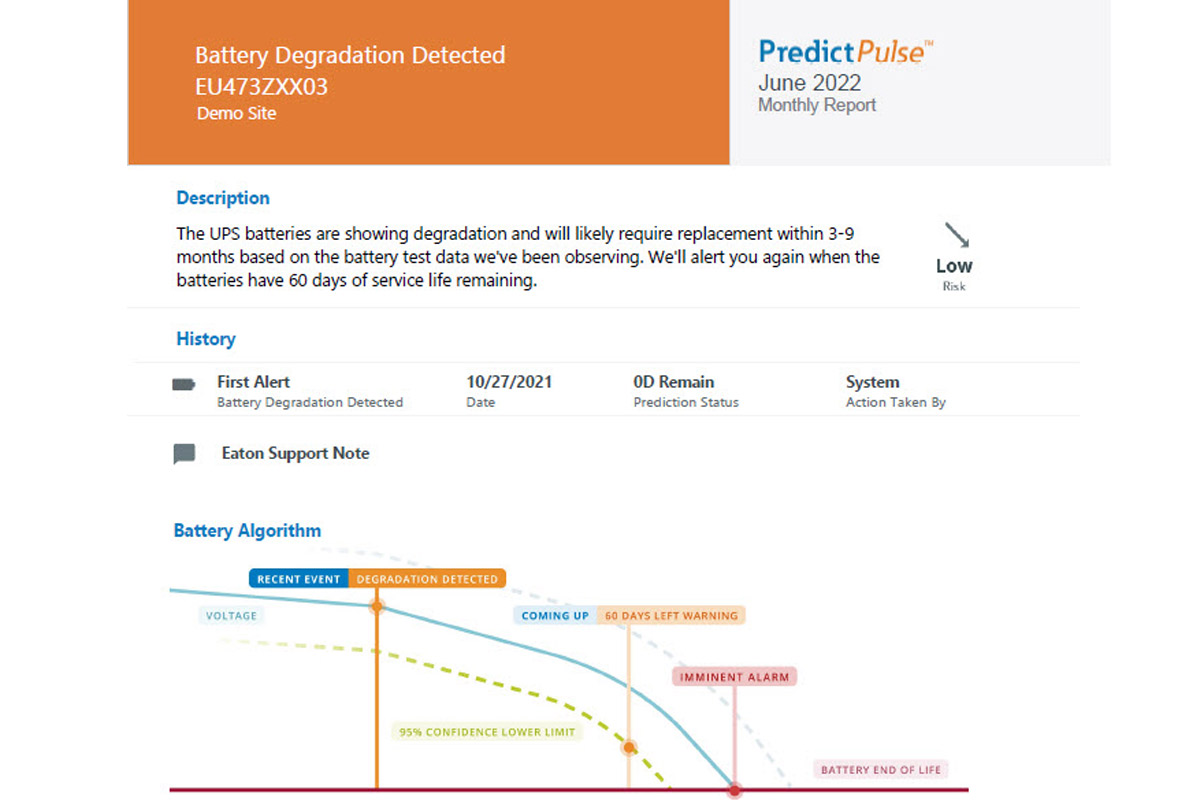Click the orange Degradation Detected marker dot
1200x800 pixels.
click(377, 606)
